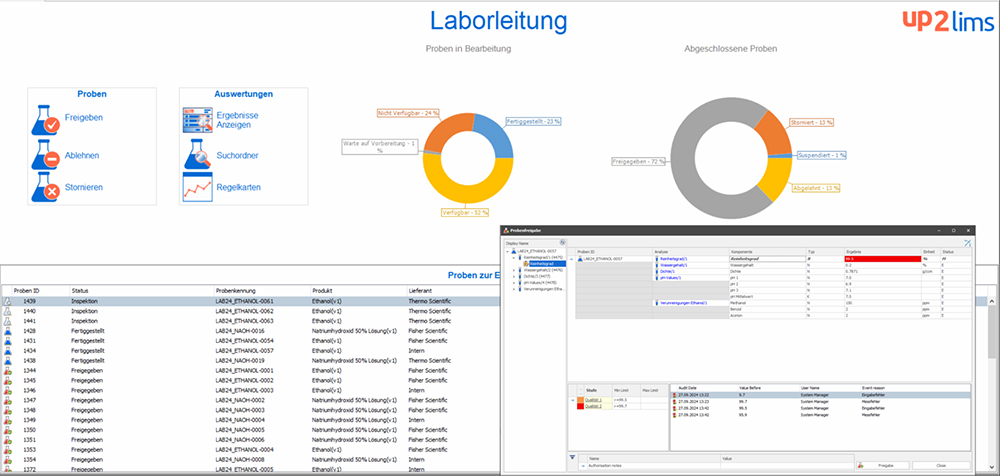Click the Komponente column header
Image resolution: width=1000 pixels, height=476 pixels.
pyautogui.click(x=767, y=251)
